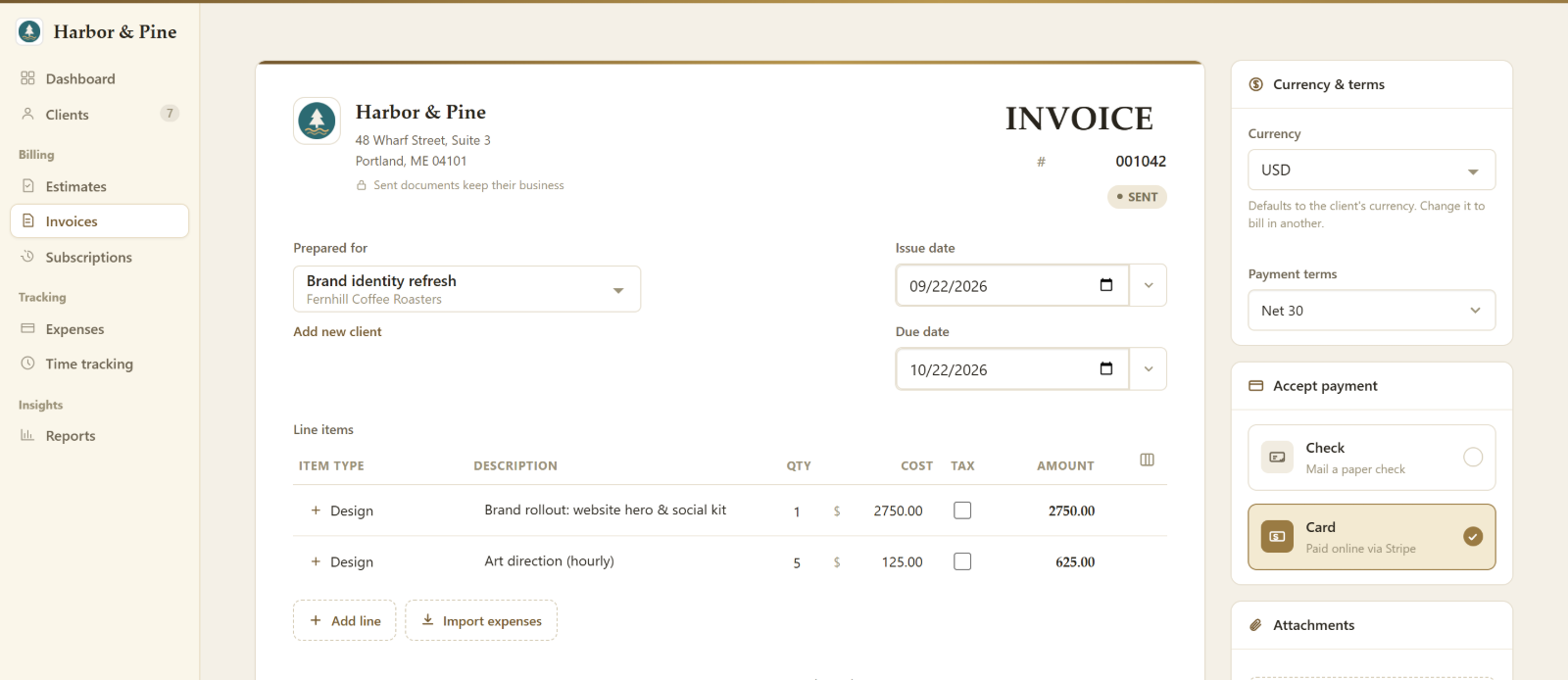Click the Harbor & Pine sidebar logo
The height and width of the screenshot is (680, 1568).
[x=29, y=31]
